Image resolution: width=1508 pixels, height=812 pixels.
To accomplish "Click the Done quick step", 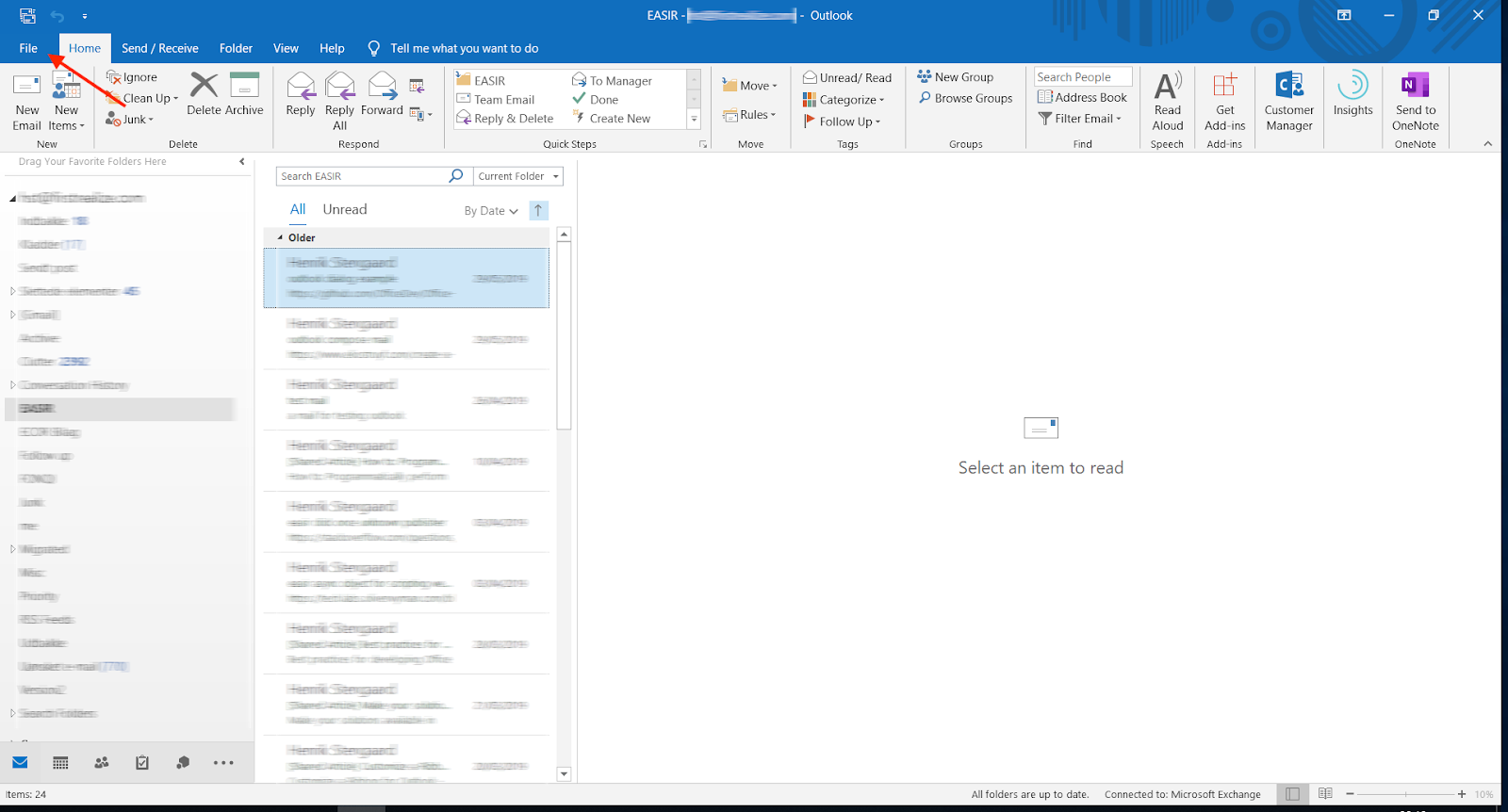I will coord(596,100).
